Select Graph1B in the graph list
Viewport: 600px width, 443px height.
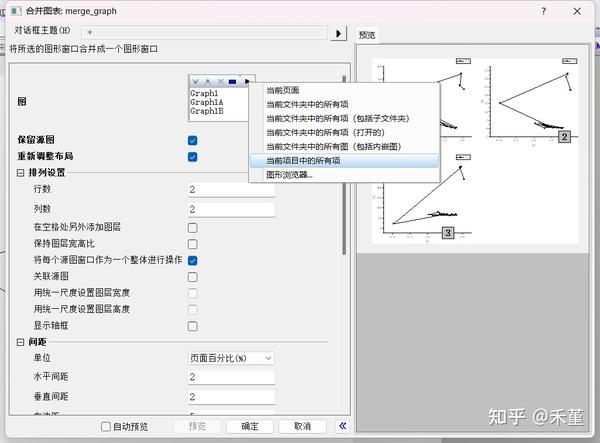coord(207,111)
